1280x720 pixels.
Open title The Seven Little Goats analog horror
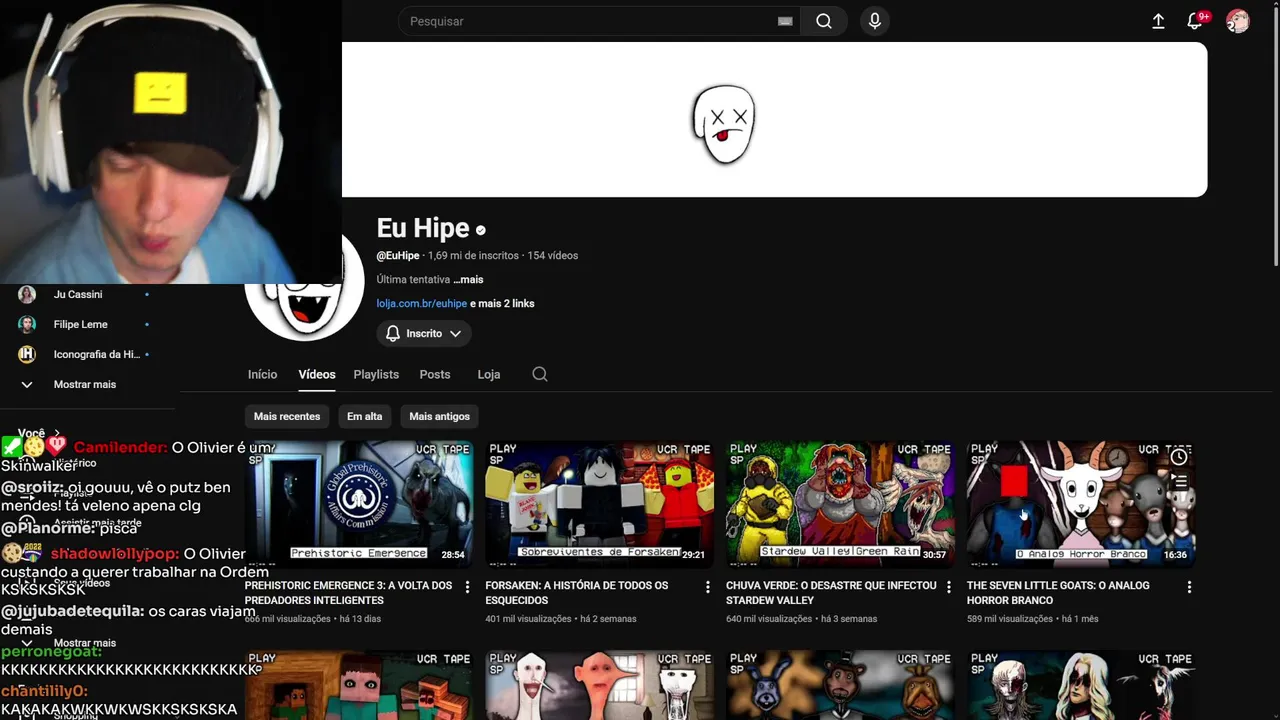click(x=1058, y=593)
